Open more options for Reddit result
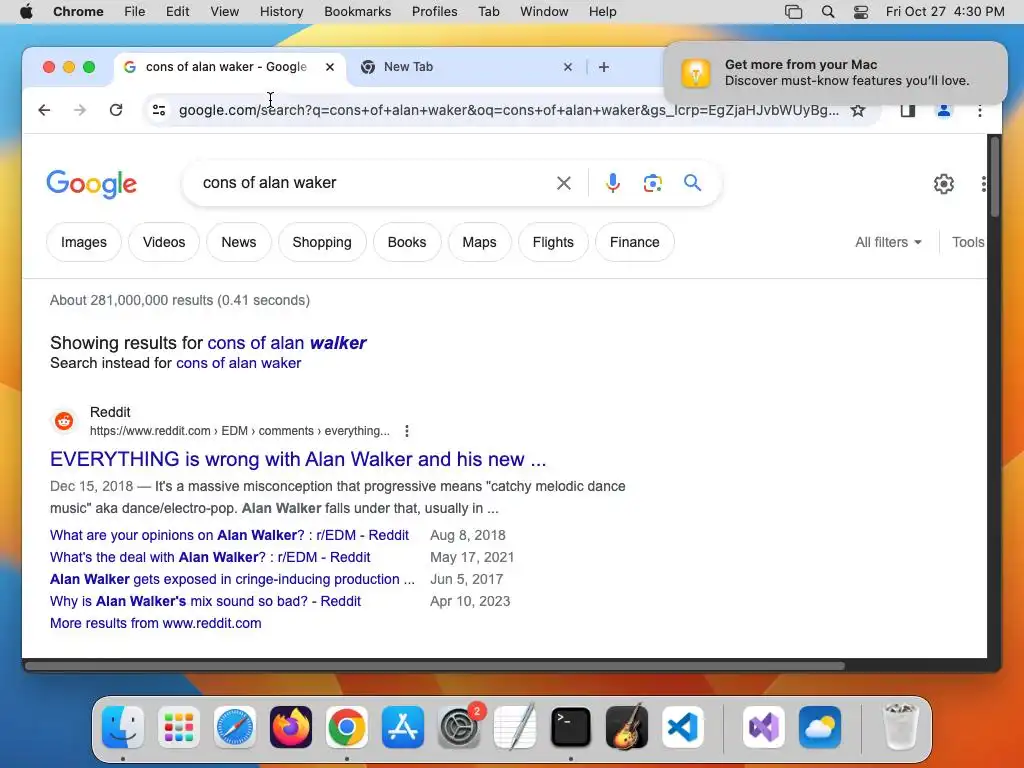Screen dimensions: 1024x768 coord(407,431)
